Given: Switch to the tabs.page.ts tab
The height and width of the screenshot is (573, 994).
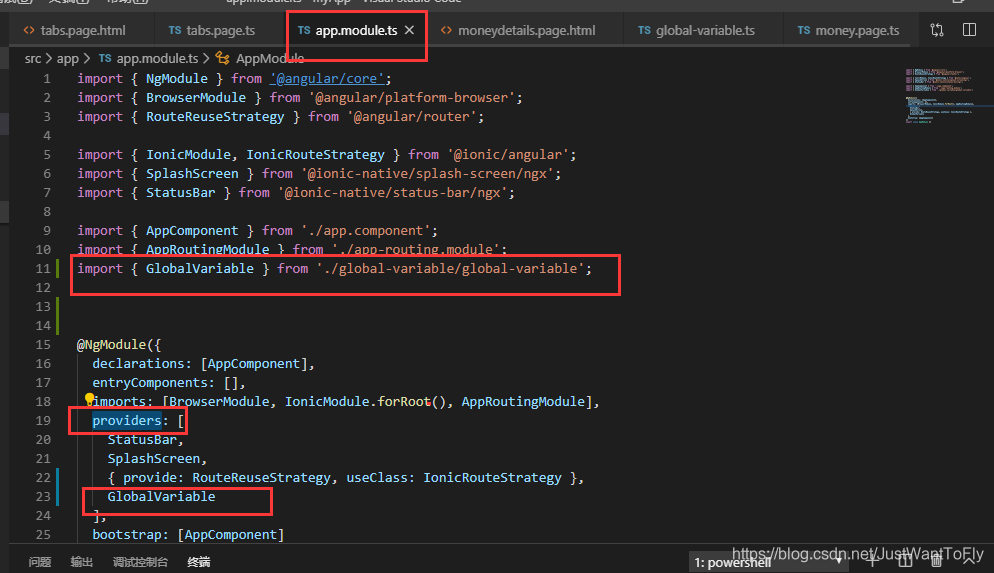Looking at the screenshot, I should pos(212,30).
